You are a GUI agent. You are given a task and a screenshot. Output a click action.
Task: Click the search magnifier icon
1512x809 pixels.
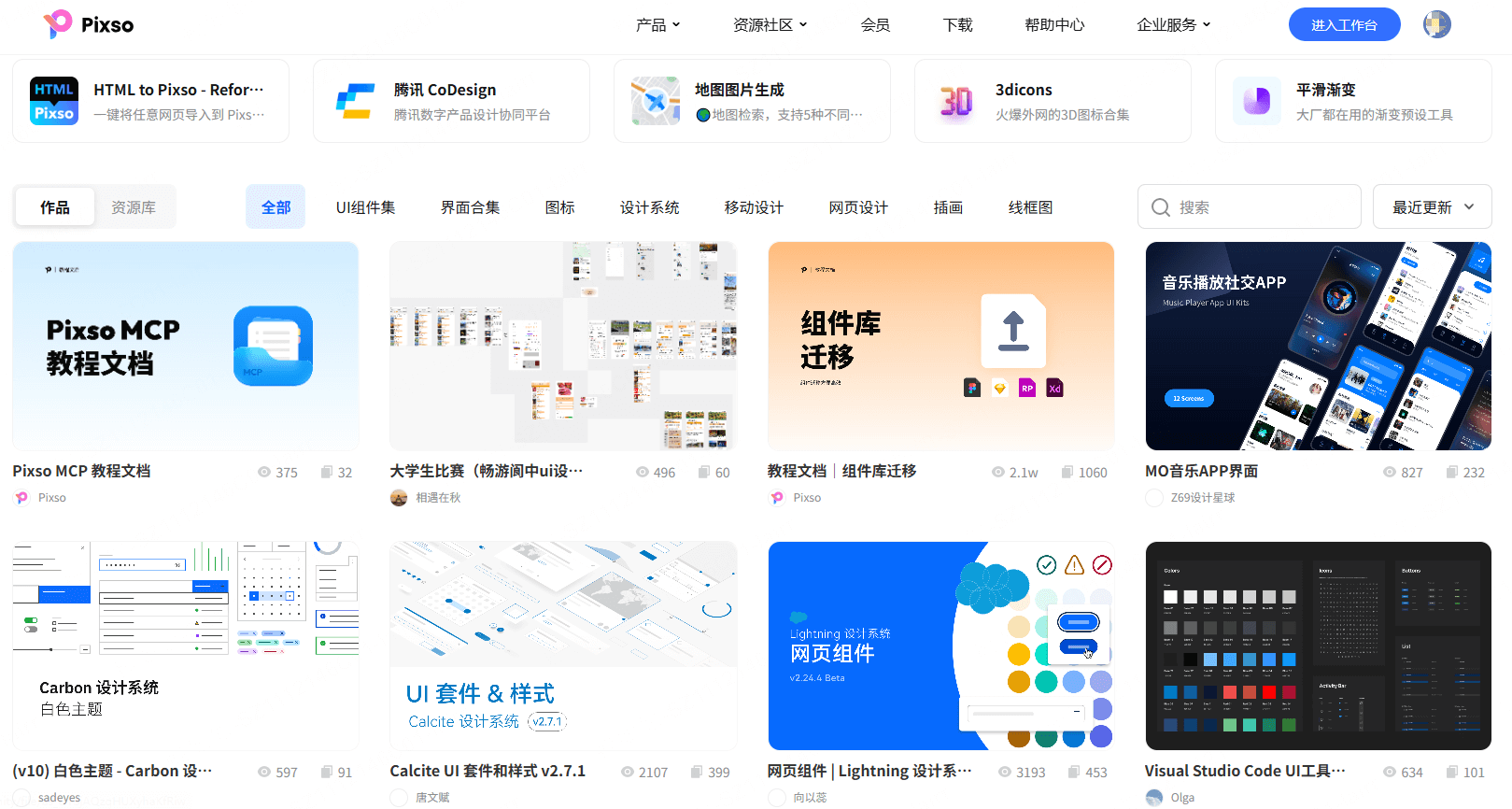(x=1161, y=207)
